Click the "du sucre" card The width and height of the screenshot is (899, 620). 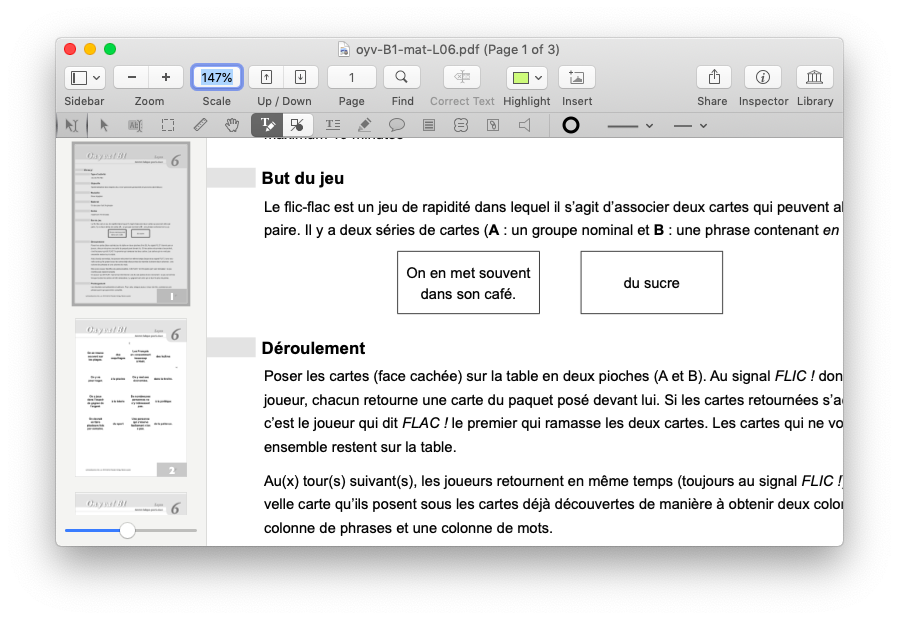651,283
